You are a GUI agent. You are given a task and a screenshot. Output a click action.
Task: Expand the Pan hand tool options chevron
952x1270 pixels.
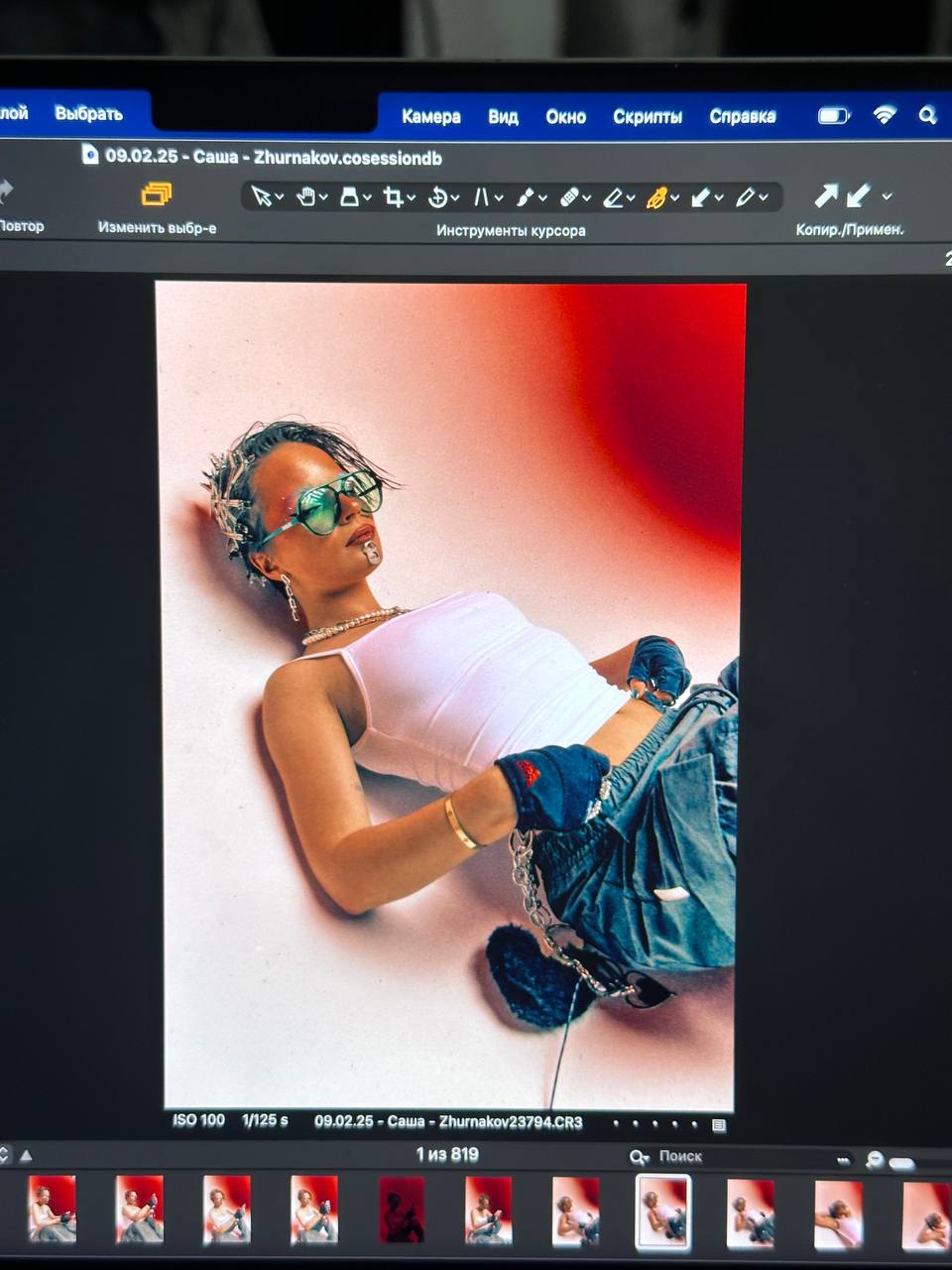click(323, 197)
